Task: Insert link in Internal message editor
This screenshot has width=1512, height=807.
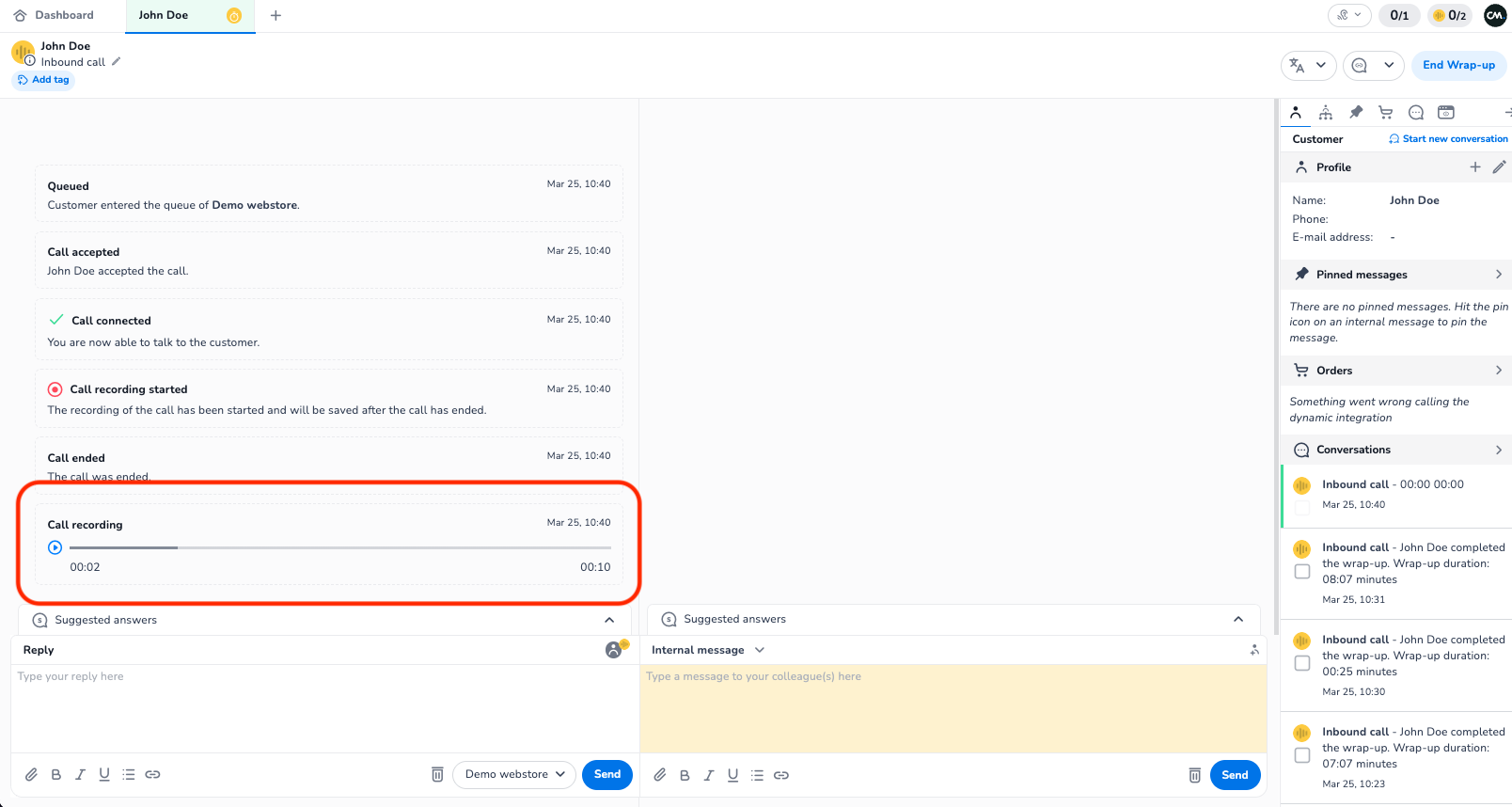Action: click(x=780, y=775)
